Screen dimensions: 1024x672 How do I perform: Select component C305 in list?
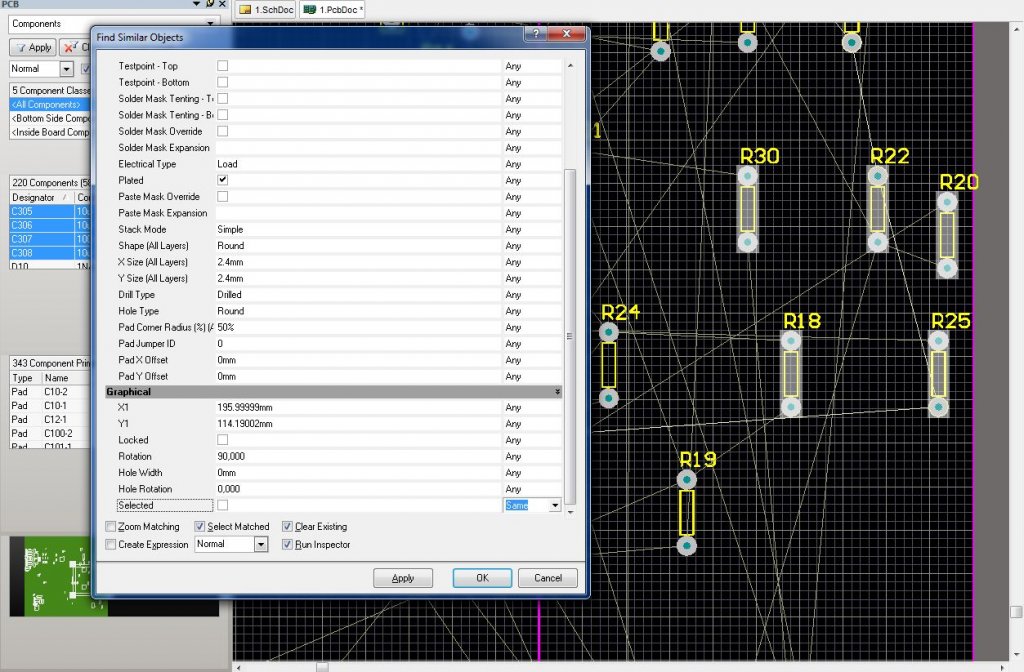click(x=50, y=212)
